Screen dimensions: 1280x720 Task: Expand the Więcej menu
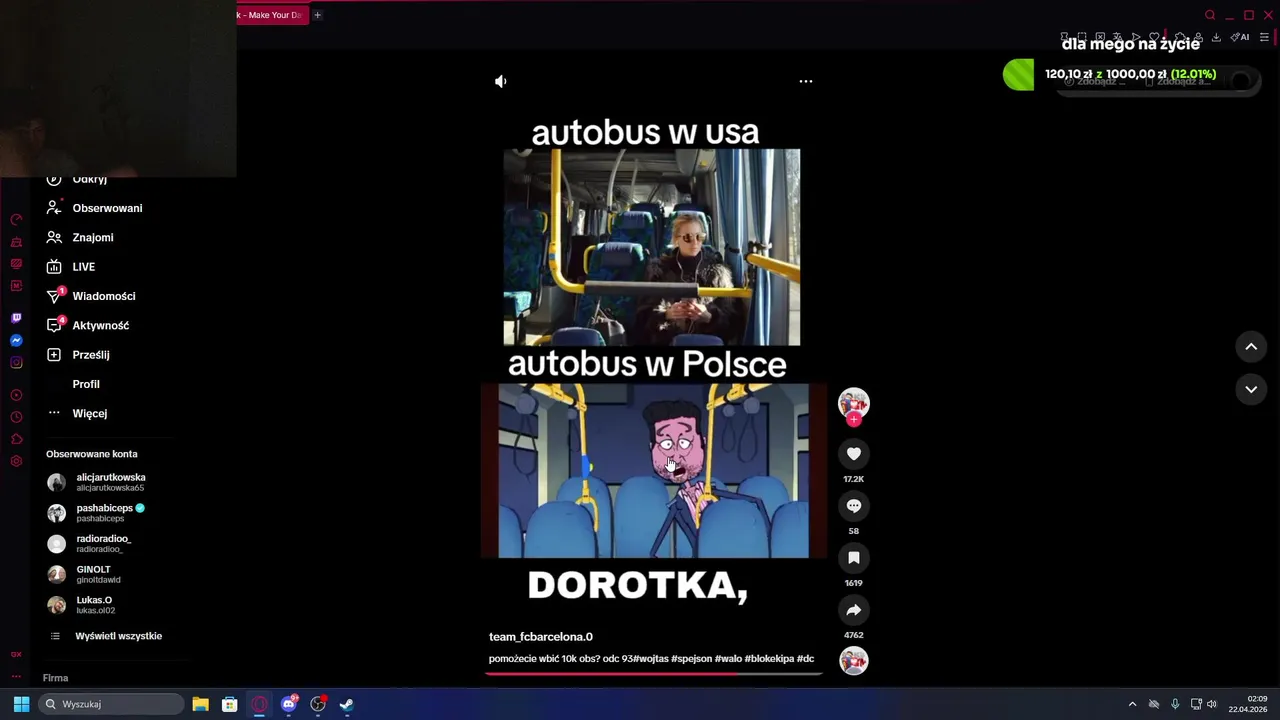tap(77, 413)
